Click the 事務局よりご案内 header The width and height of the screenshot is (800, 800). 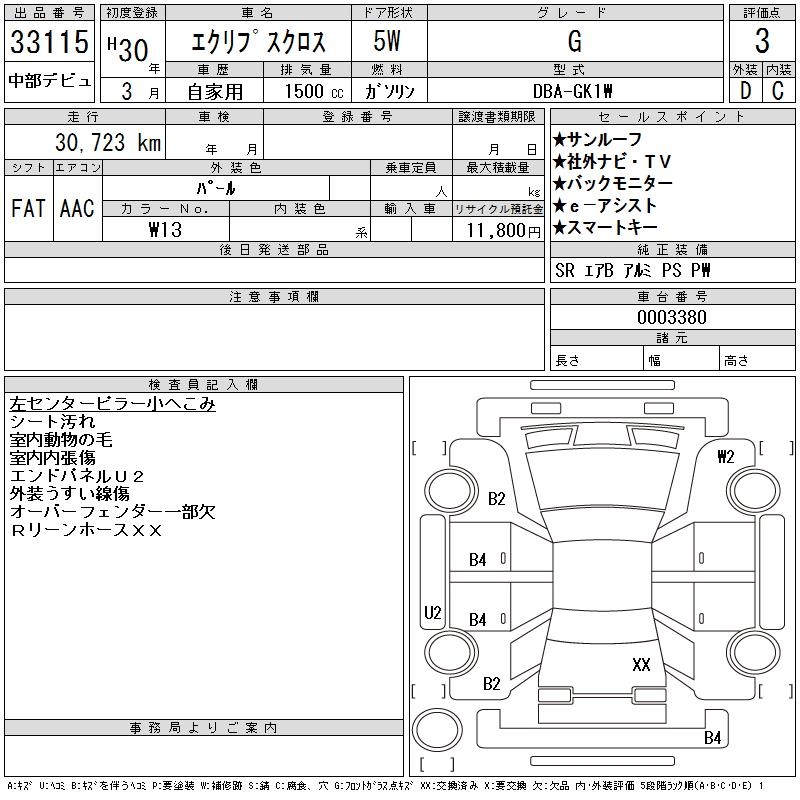pos(204,728)
